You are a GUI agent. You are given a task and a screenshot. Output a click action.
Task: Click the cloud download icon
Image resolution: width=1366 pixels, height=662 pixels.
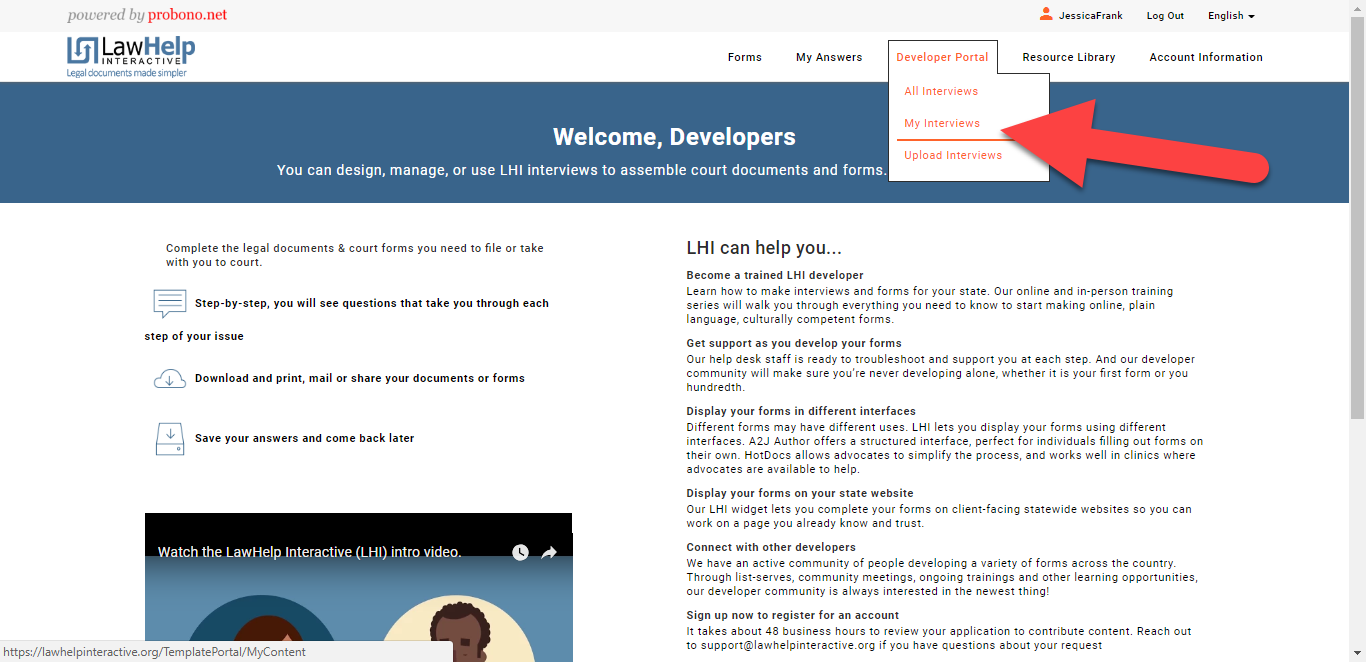click(170, 379)
